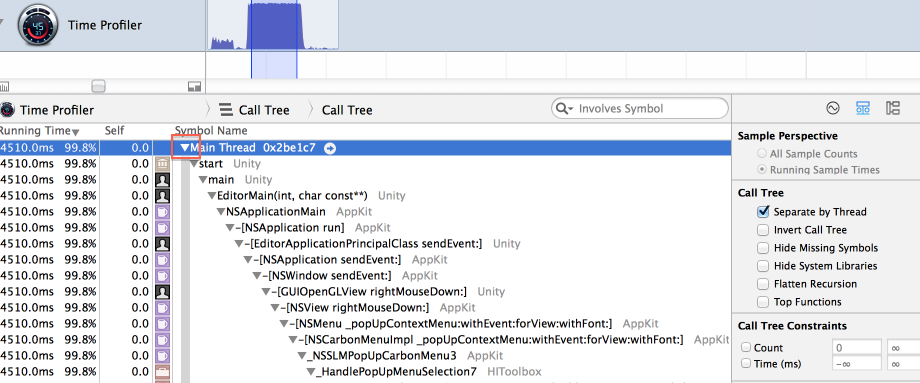
Task: Adjust the track zoom slider knob
Action: [99, 87]
